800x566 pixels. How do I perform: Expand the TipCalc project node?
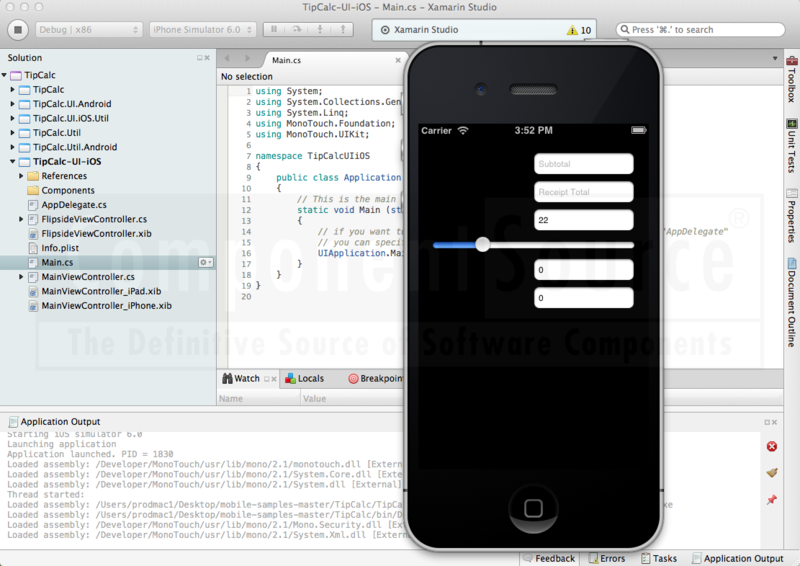tap(13, 89)
